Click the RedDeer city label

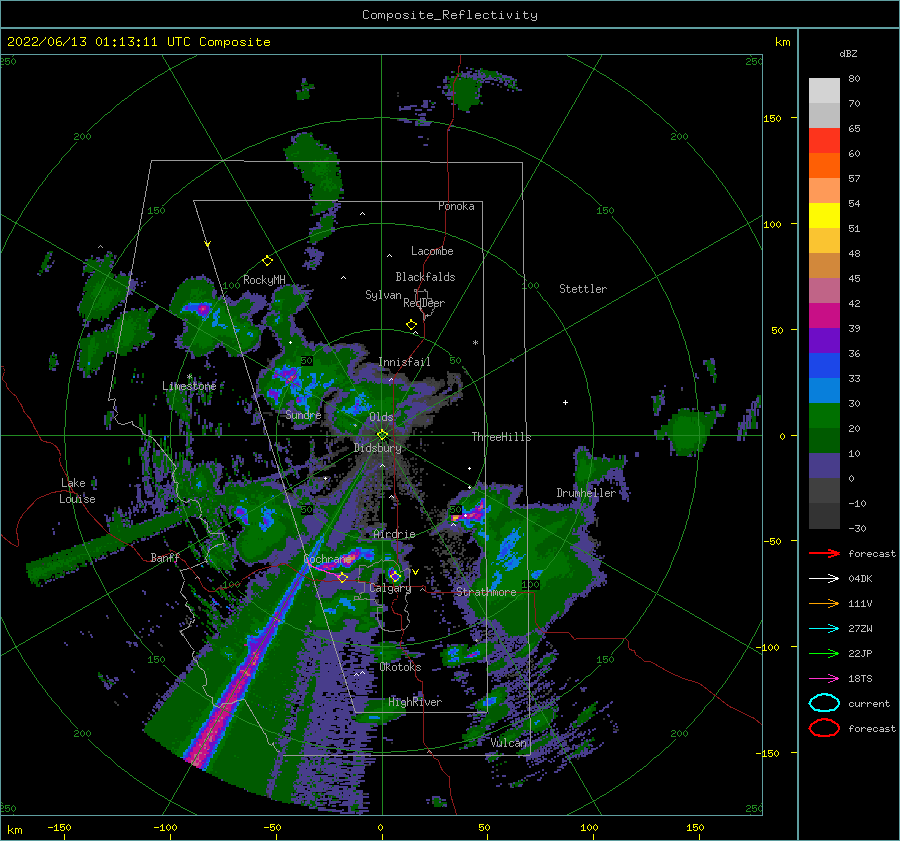coord(424,303)
